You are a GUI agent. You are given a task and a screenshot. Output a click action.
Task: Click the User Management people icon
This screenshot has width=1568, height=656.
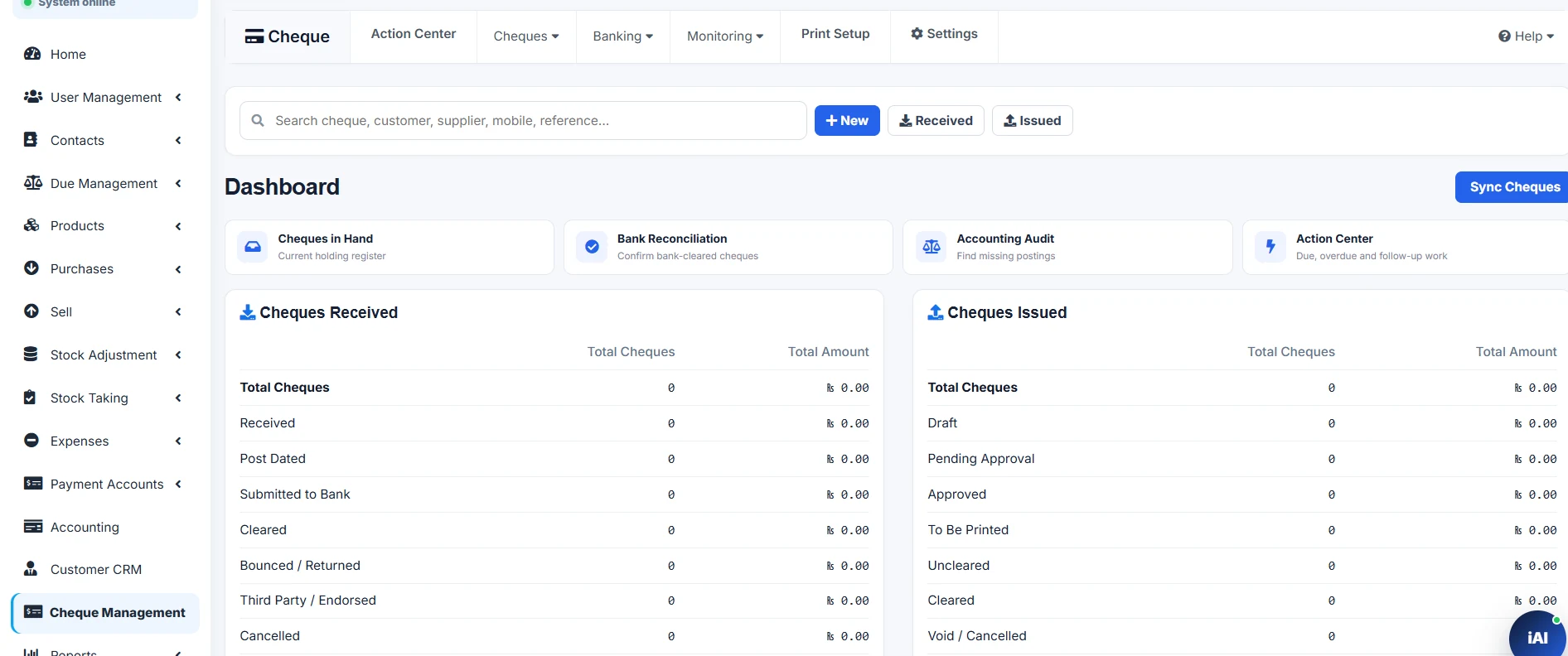[x=33, y=97]
